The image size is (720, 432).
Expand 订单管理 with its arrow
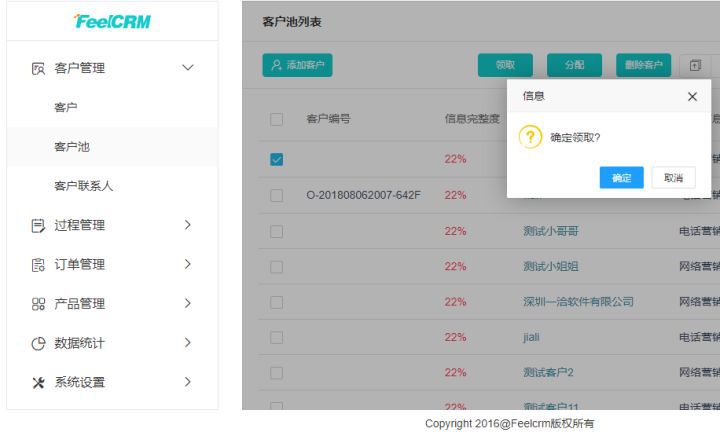click(187, 264)
